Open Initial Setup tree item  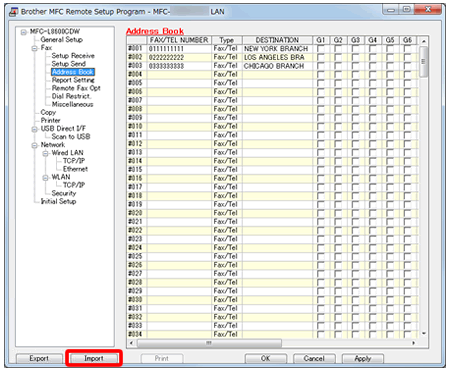[58, 201]
